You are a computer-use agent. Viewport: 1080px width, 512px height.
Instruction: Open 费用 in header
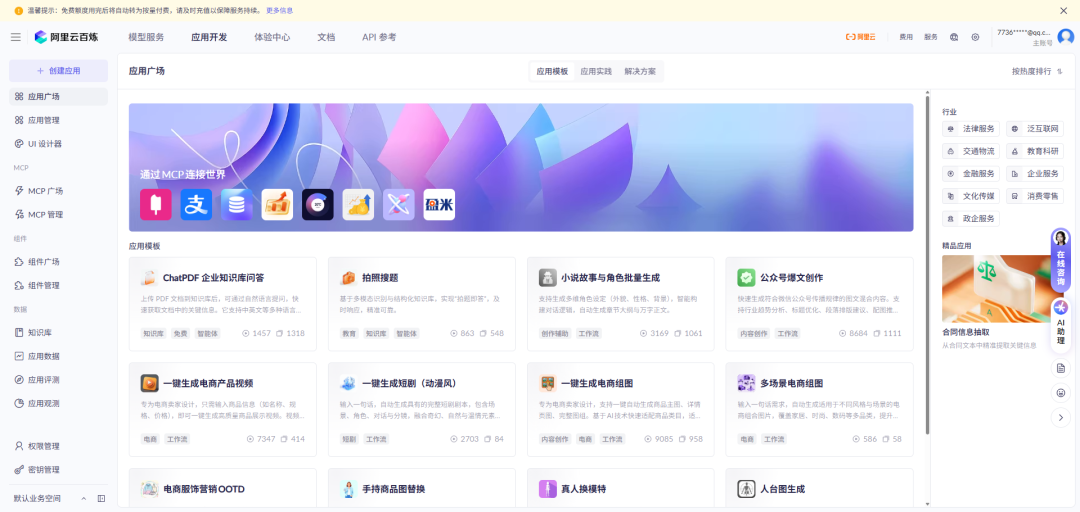click(x=906, y=37)
